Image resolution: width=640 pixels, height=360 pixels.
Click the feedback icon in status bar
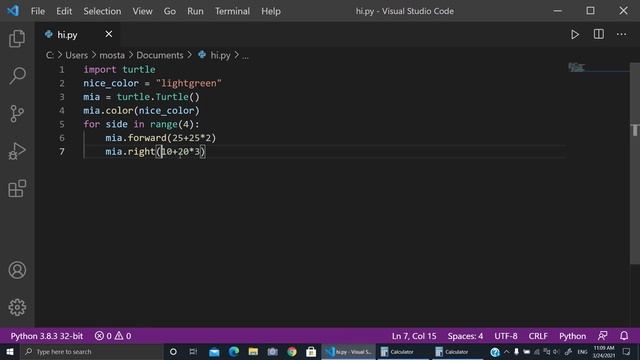point(602,336)
